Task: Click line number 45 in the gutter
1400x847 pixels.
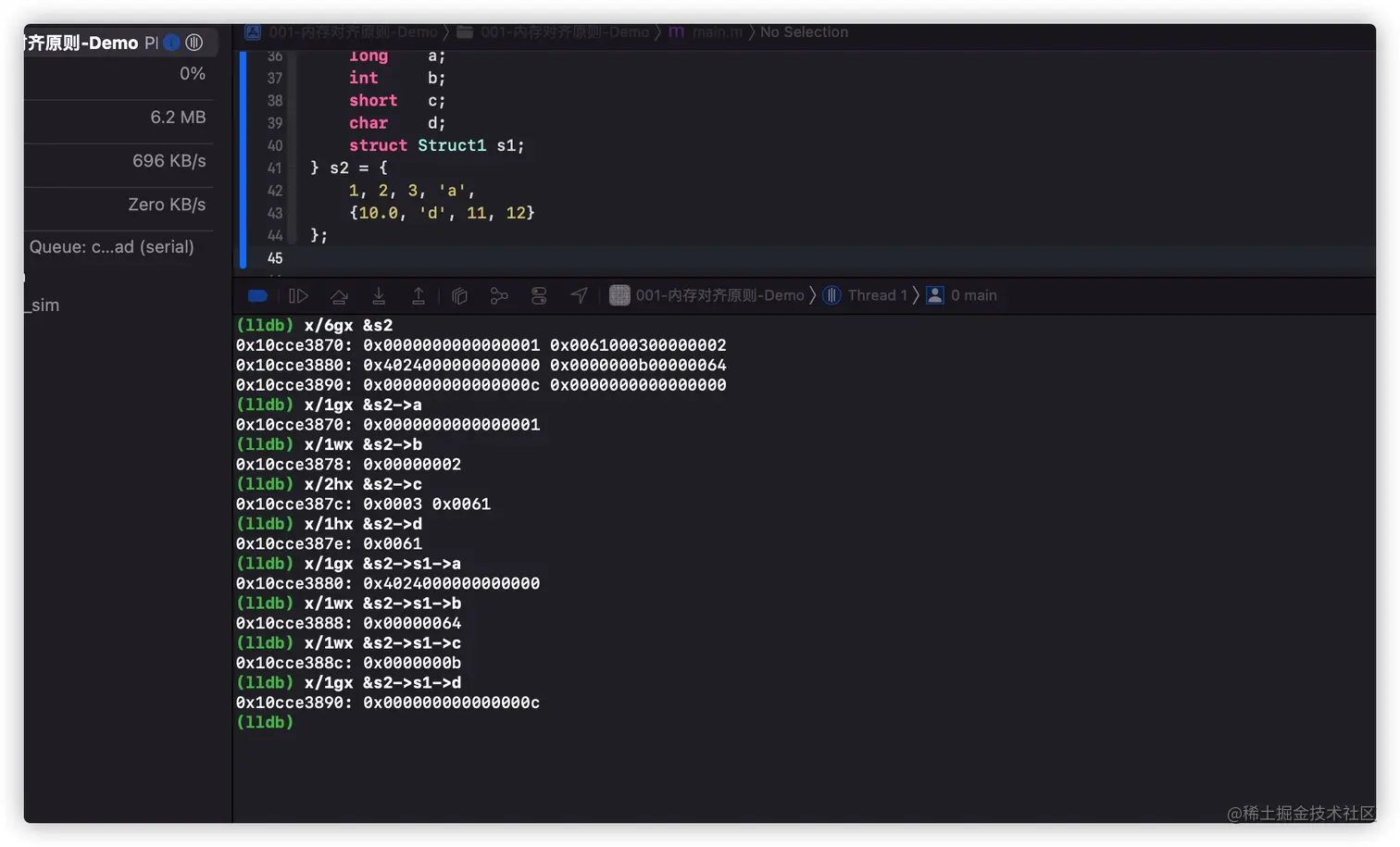Action: click(275, 258)
